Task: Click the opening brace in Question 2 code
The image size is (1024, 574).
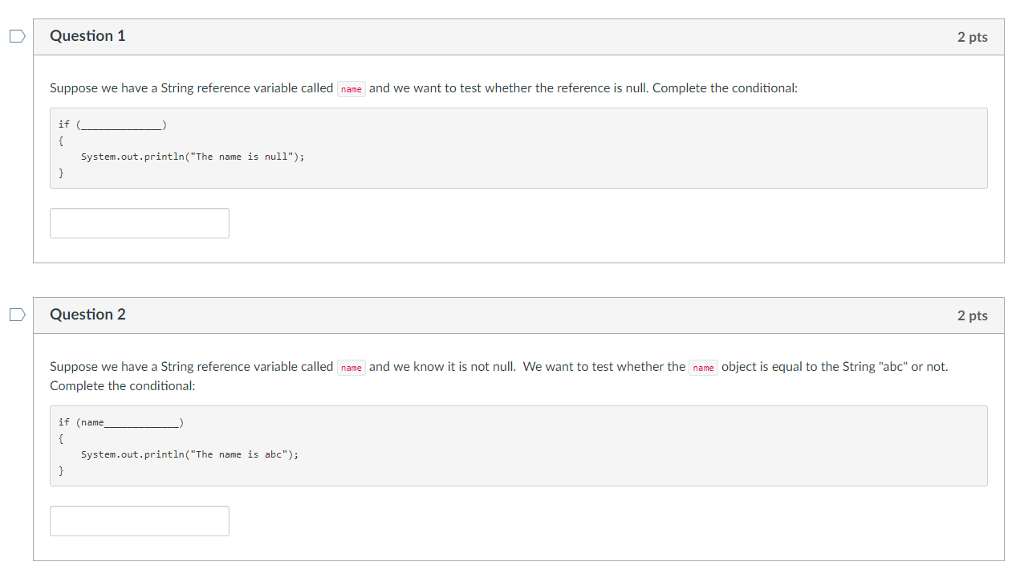Action: click(x=61, y=438)
